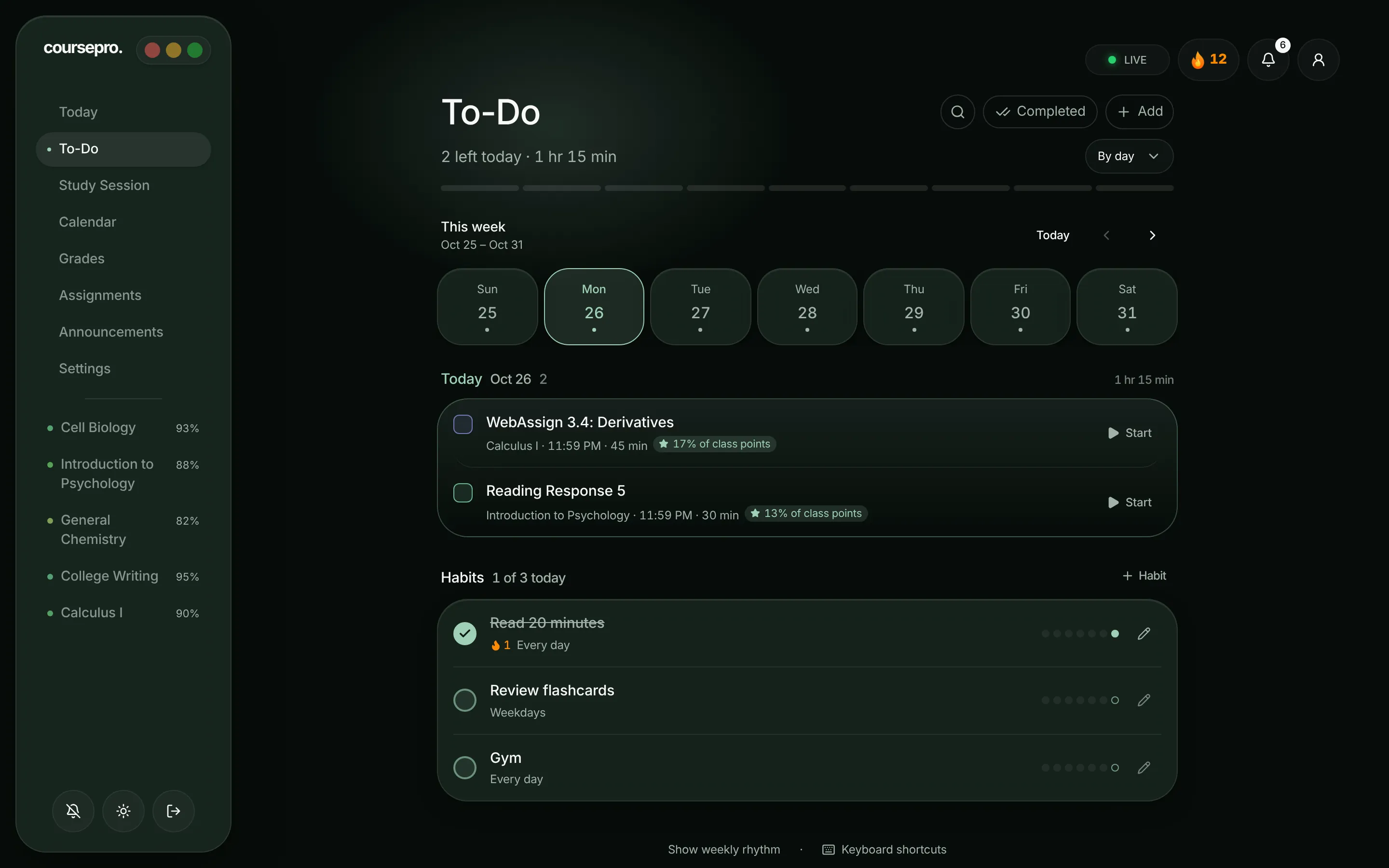Open Study Session in sidebar
This screenshot has height=868, width=1389.
point(123,186)
